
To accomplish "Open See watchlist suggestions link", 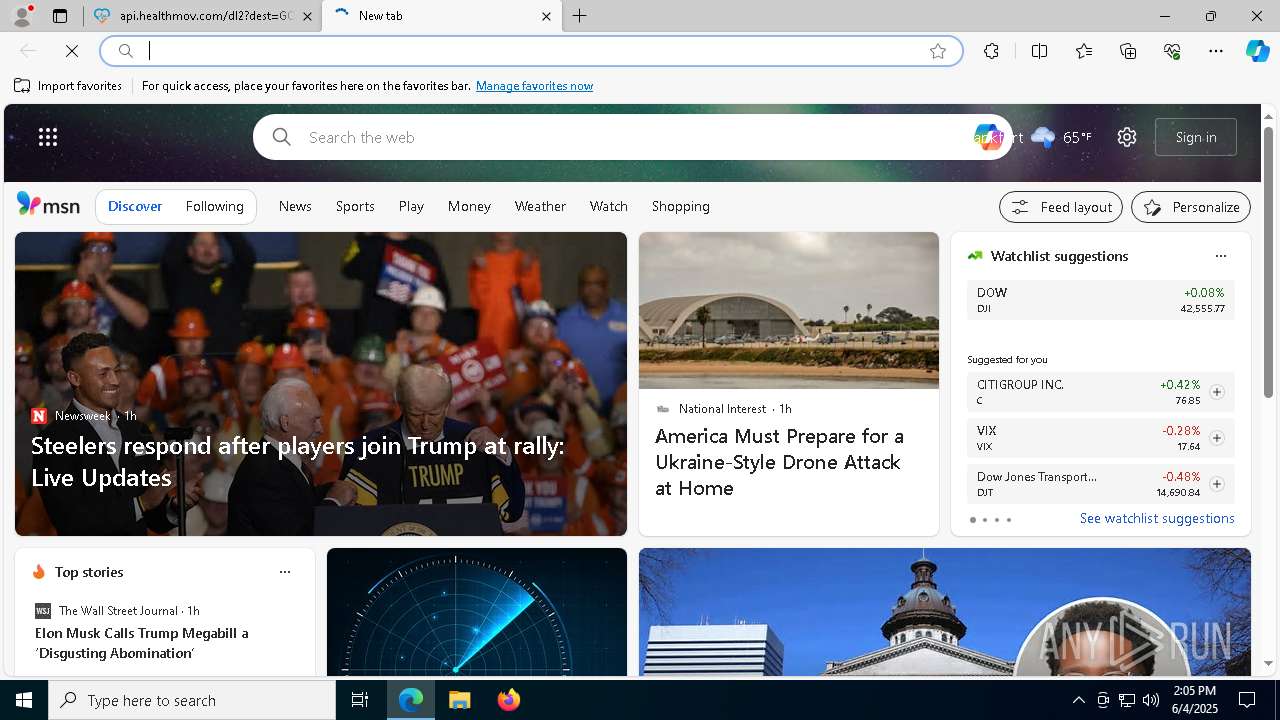I will [1157, 518].
